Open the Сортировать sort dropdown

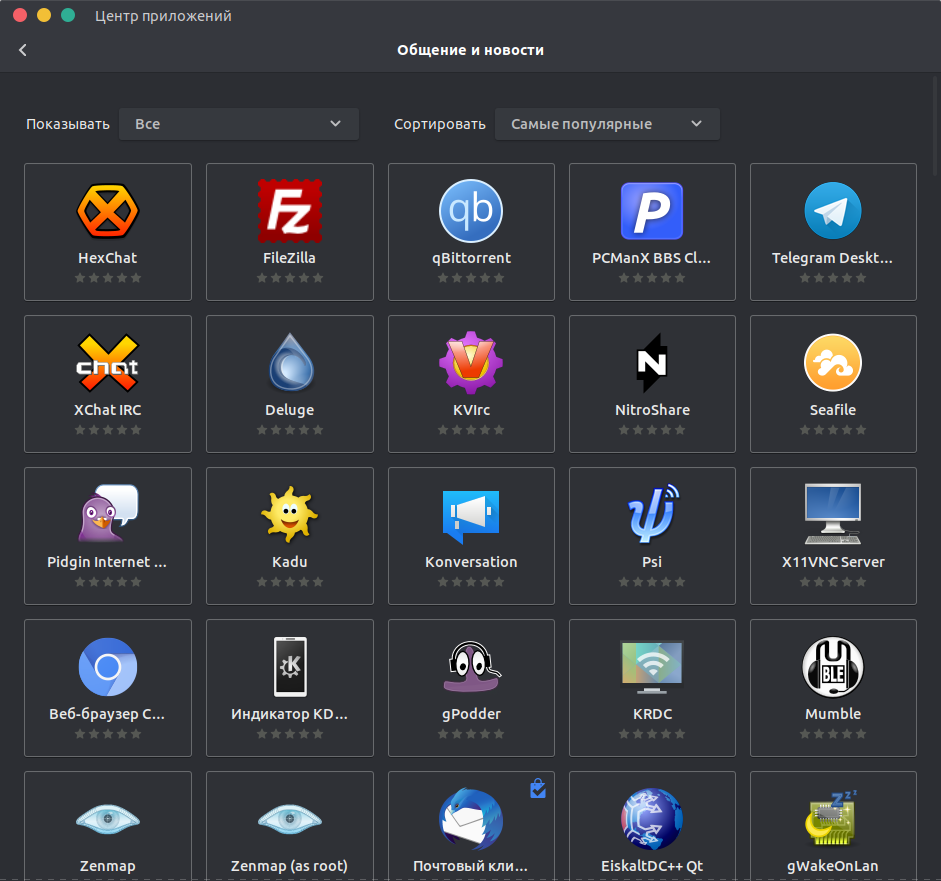tap(607, 124)
